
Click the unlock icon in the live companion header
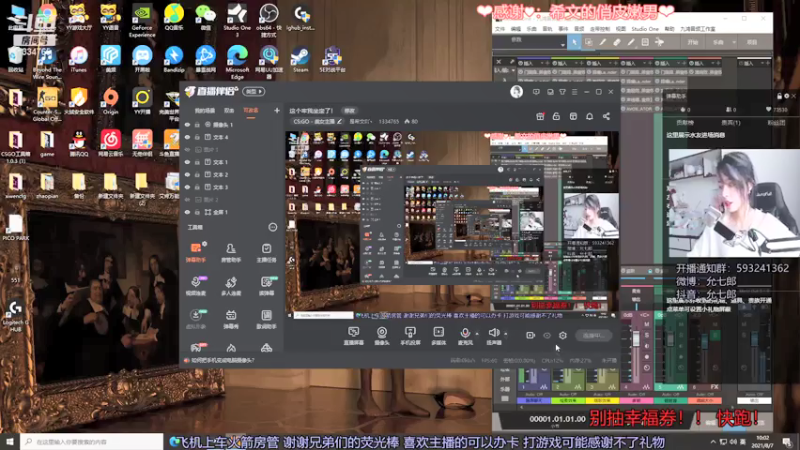pos(556,116)
